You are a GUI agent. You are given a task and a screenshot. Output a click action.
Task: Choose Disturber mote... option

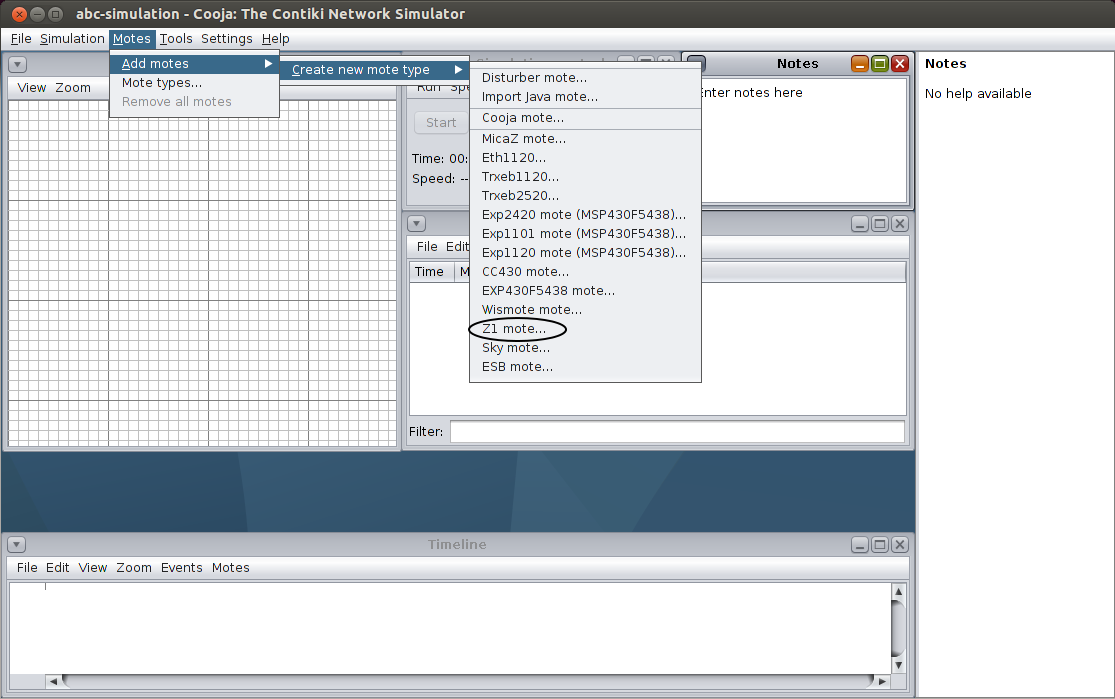tap(585, 78)
